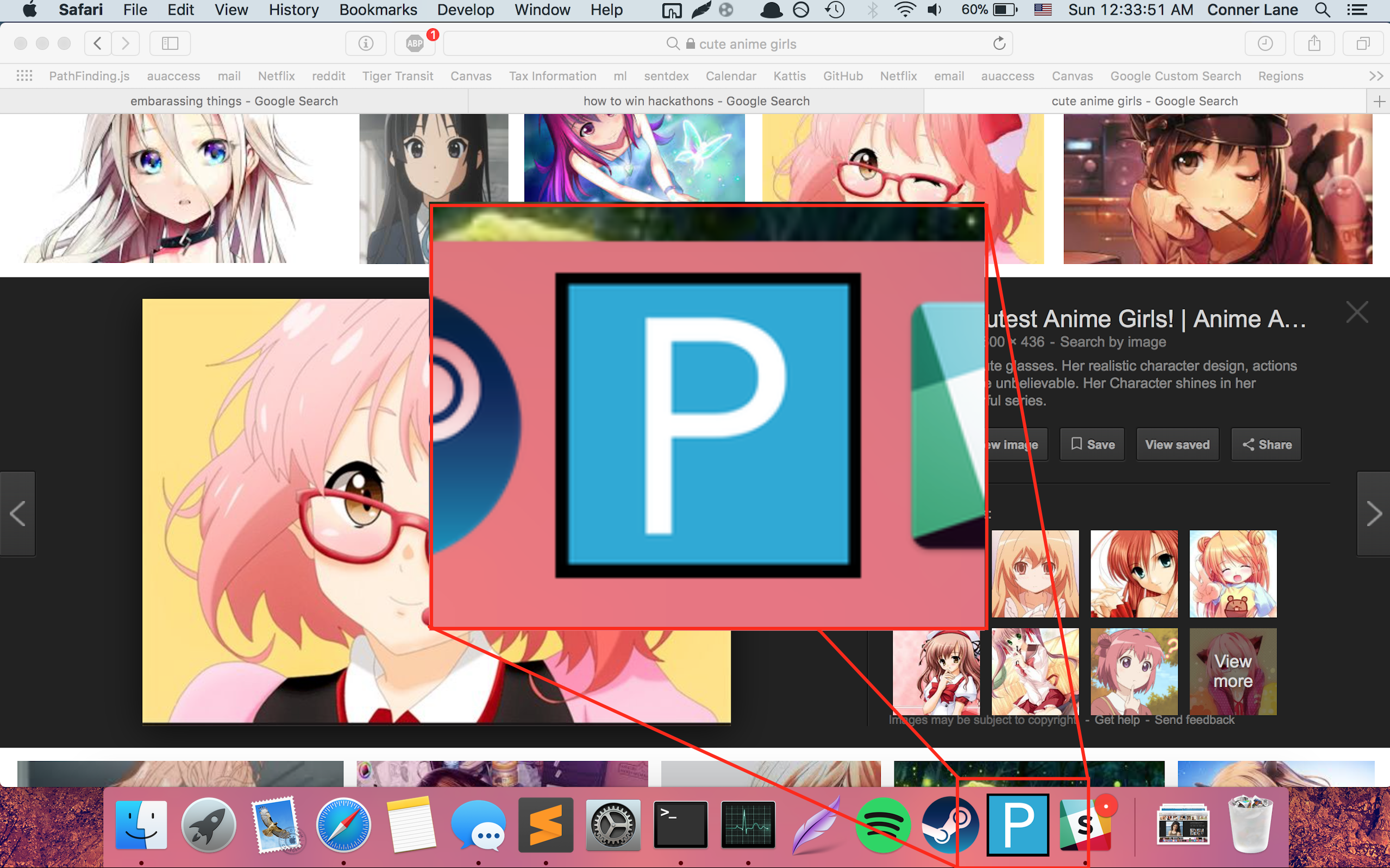Open Sublime Text in the dock
Screen dimensions: 1390x868
point(546,825)
